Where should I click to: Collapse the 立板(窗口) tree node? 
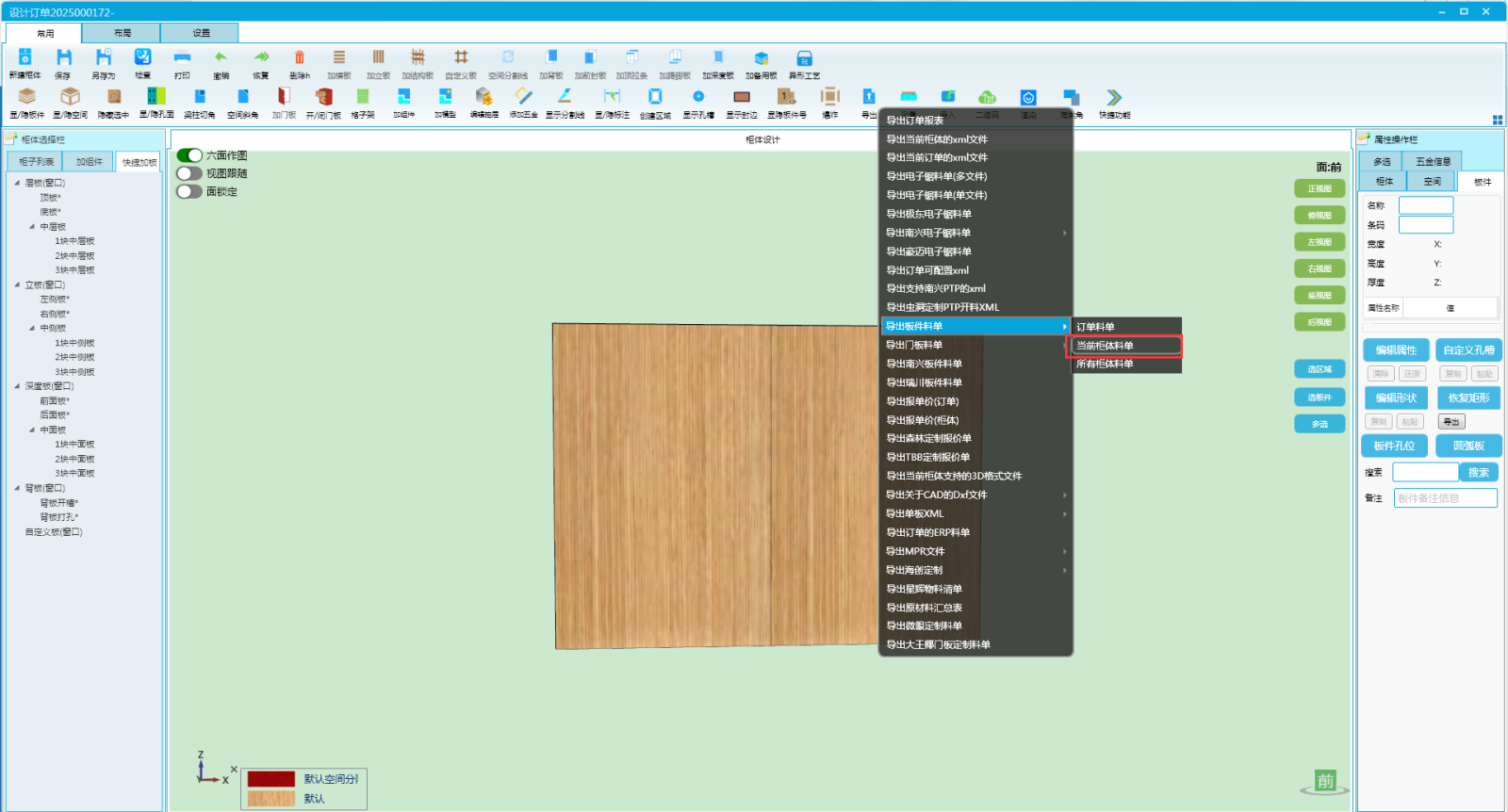tap(17, 284)
